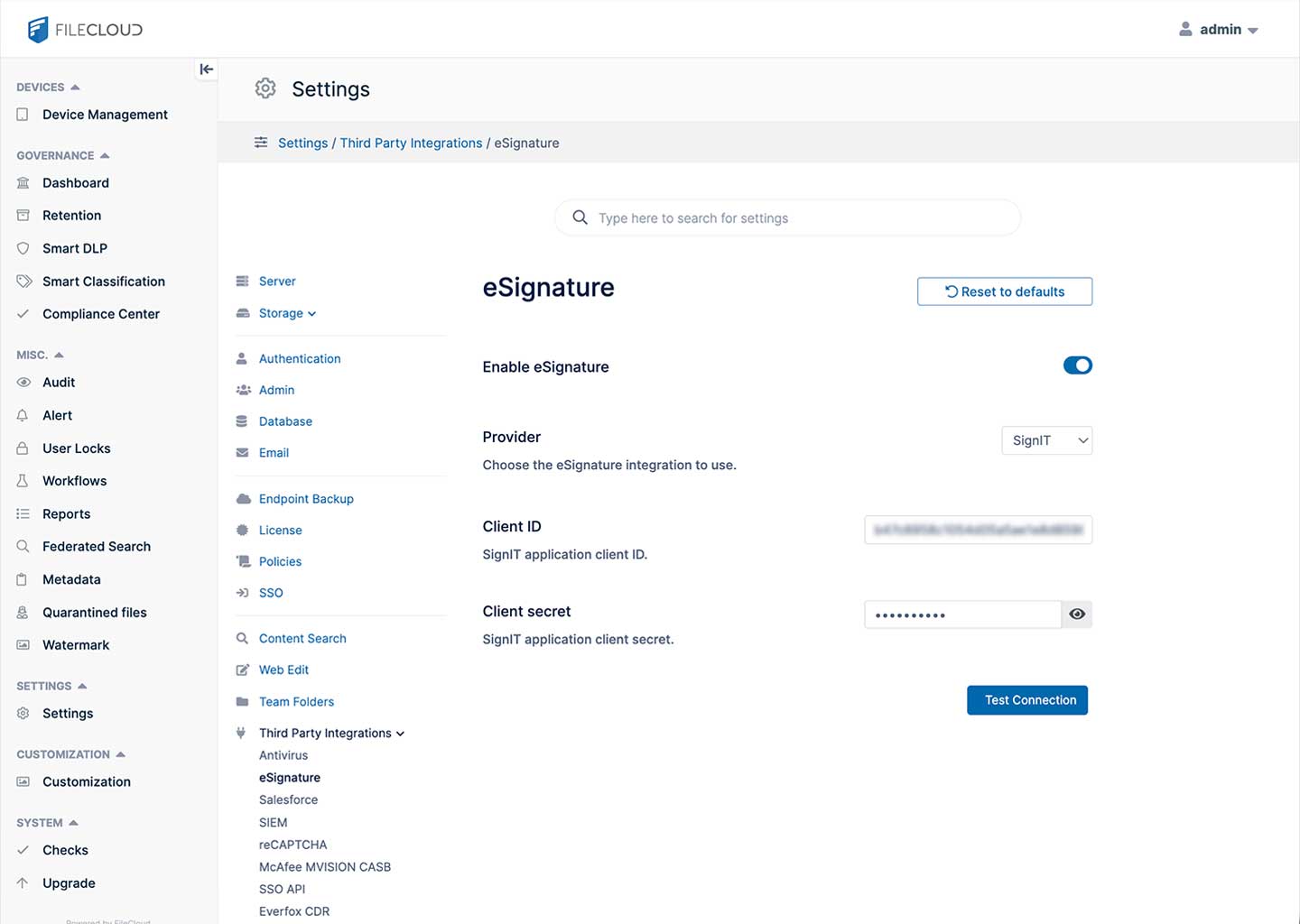The image size is (1300, 924).
Task: Select Salesforce integration
Action: [288, 799]
